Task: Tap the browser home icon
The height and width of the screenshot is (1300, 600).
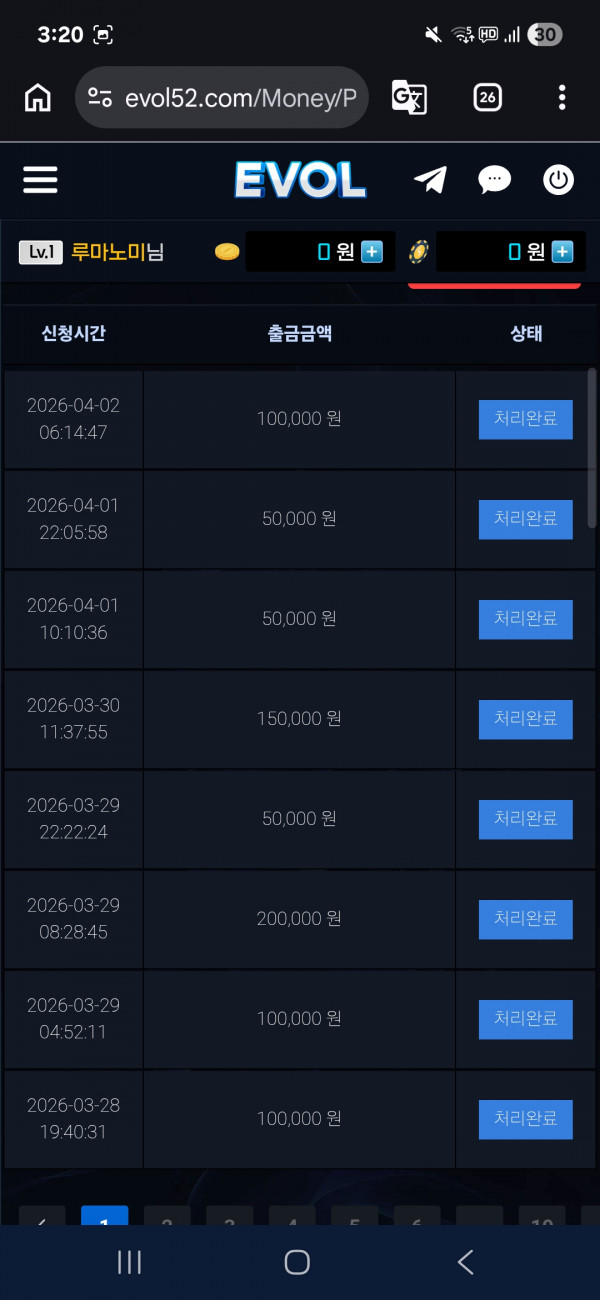Action: 38,97
